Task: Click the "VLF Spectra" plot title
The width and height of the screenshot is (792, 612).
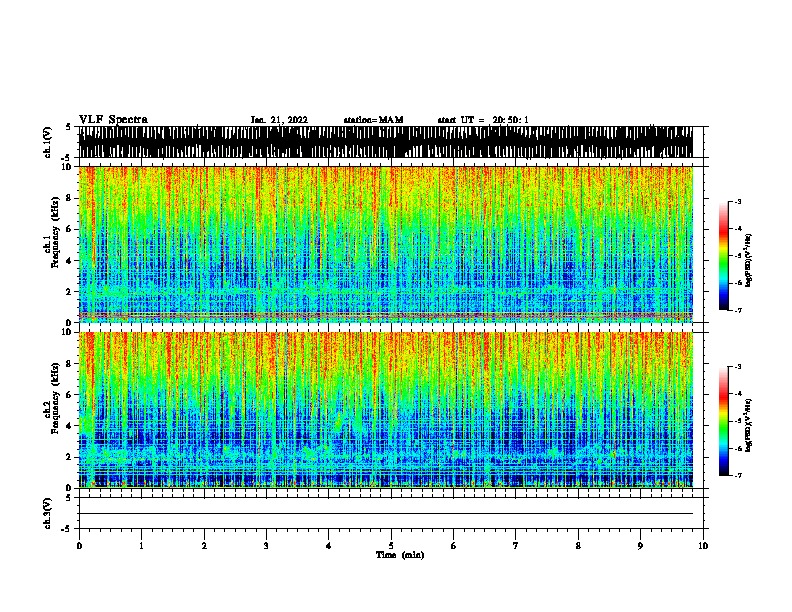Action: 113,120
